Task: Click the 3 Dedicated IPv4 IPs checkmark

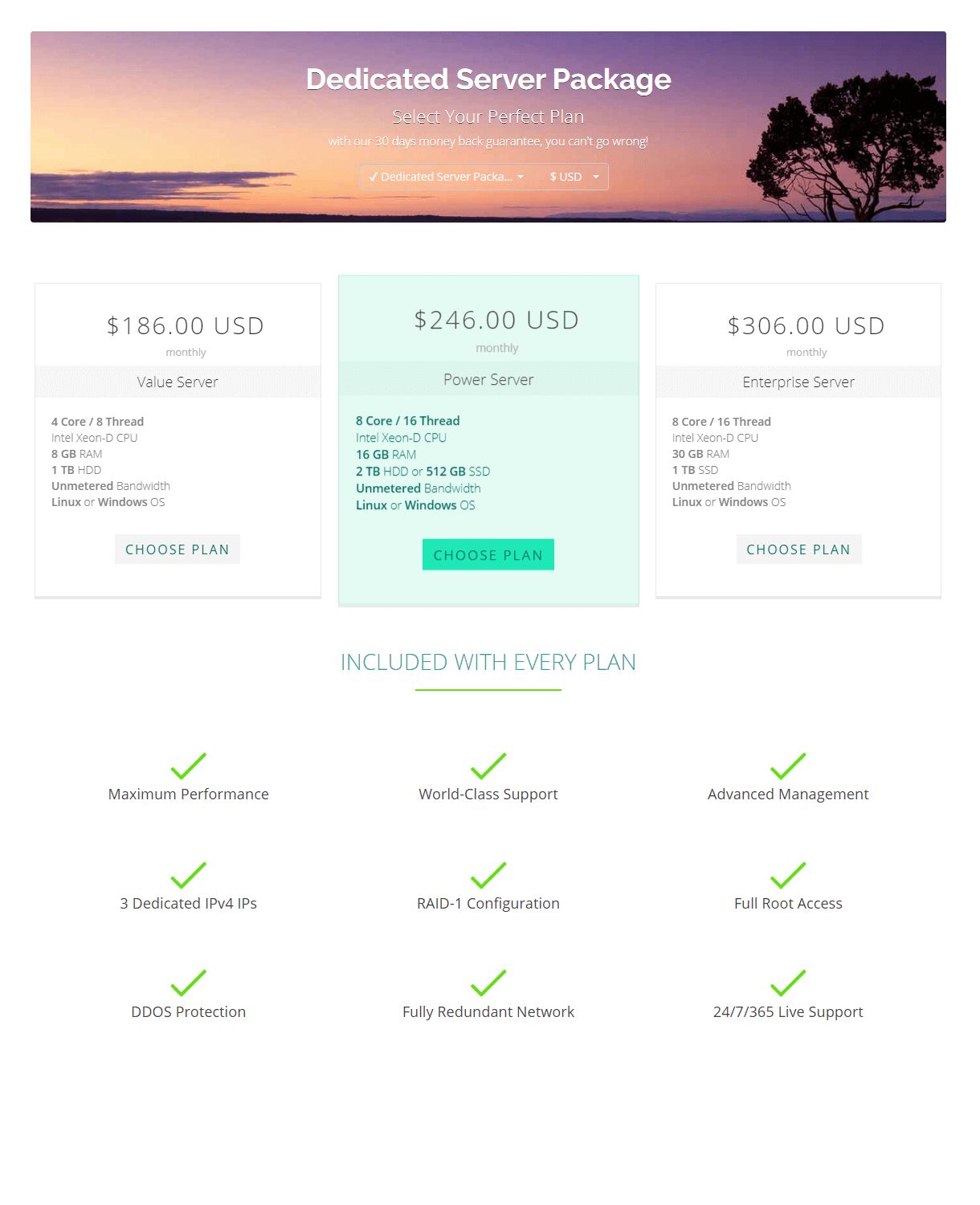Action: click(x=189, y=875)
